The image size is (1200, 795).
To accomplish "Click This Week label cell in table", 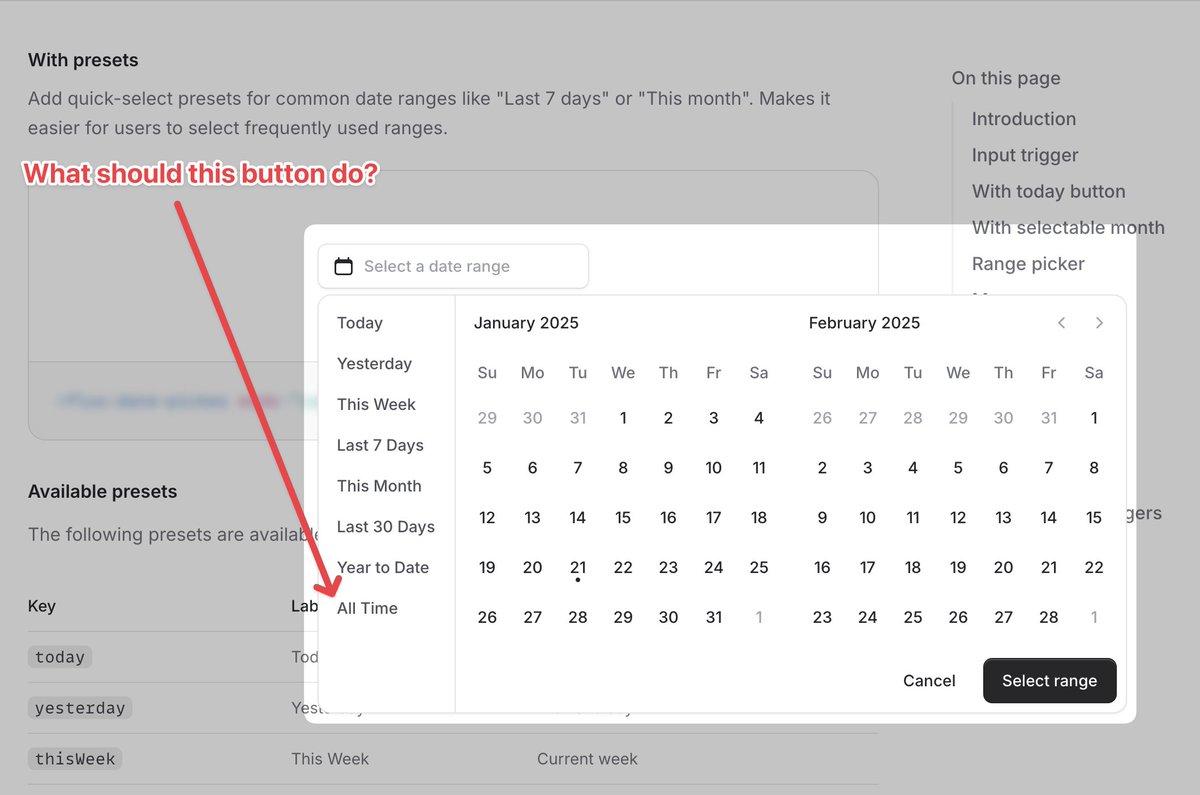I will tap(330, 759).
